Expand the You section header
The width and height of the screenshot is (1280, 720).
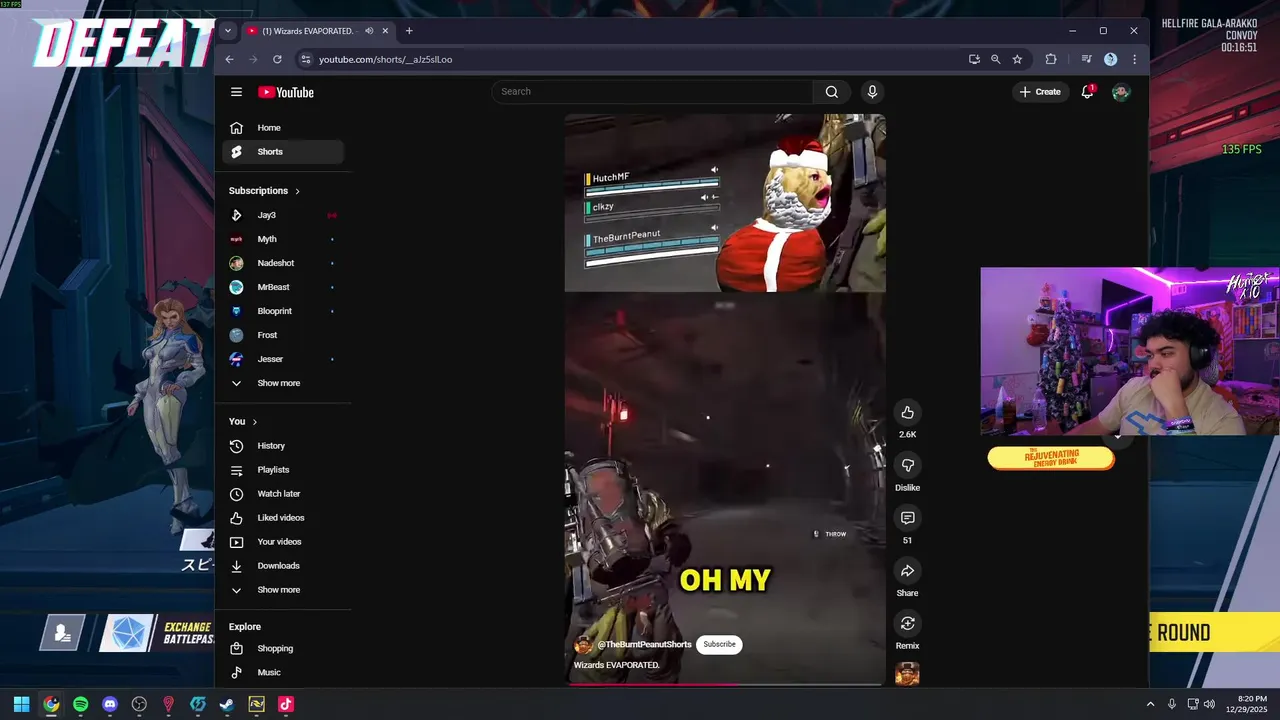point(243,422)
